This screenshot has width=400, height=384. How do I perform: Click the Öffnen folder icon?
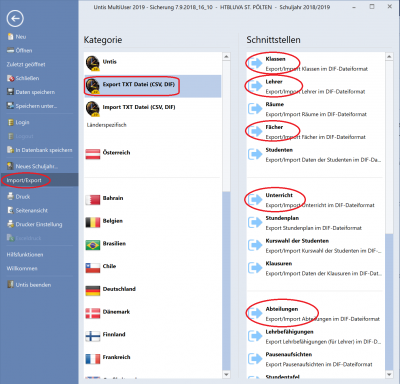click(10, 51)
